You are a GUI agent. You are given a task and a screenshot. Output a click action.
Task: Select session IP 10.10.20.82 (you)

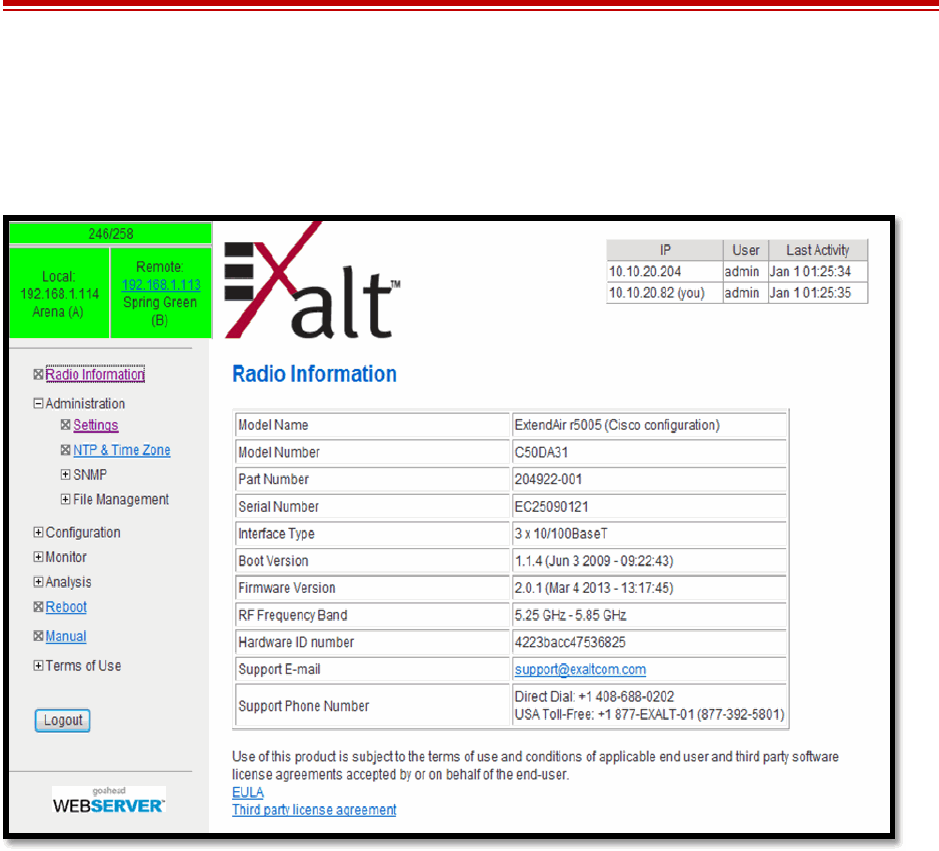coord(658,293)
